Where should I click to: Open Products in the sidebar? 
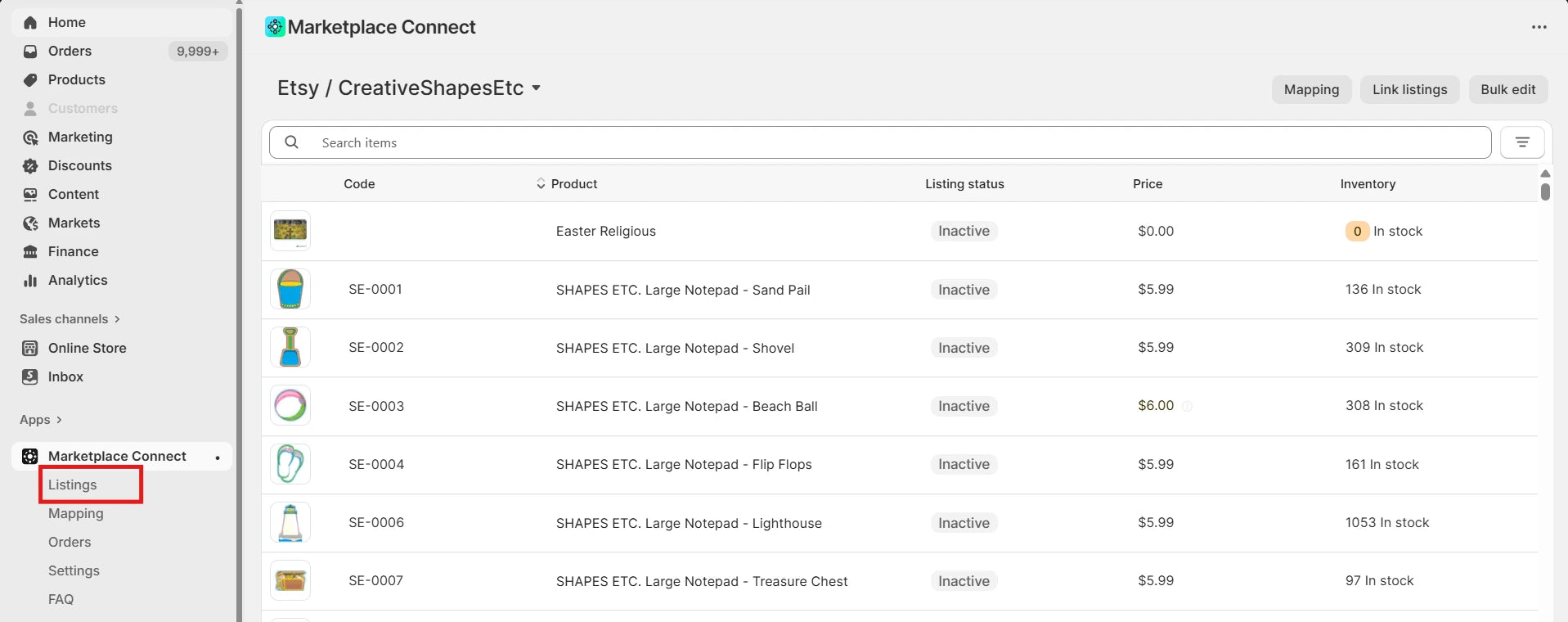77,80
